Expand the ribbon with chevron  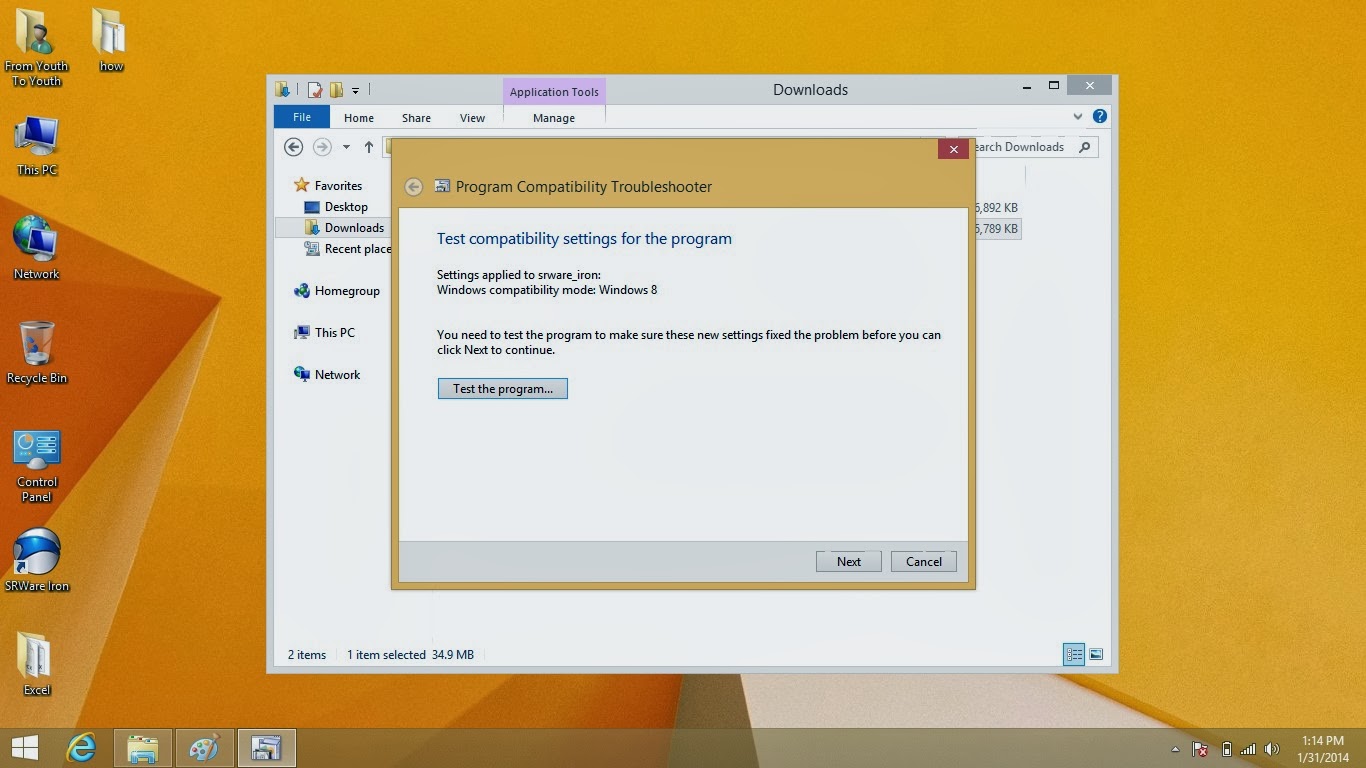pos(1077,116)
